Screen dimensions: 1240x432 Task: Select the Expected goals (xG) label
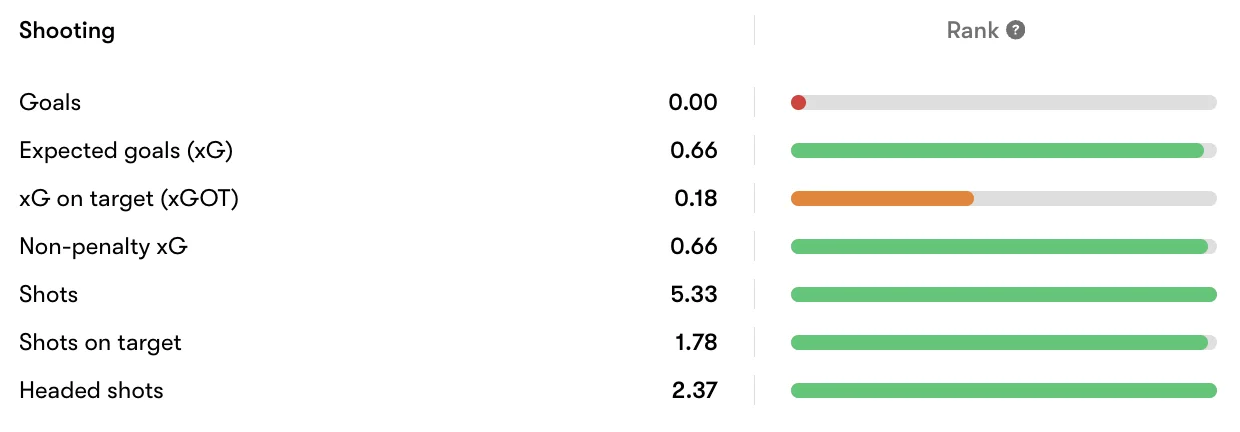[x=126, y=150]
